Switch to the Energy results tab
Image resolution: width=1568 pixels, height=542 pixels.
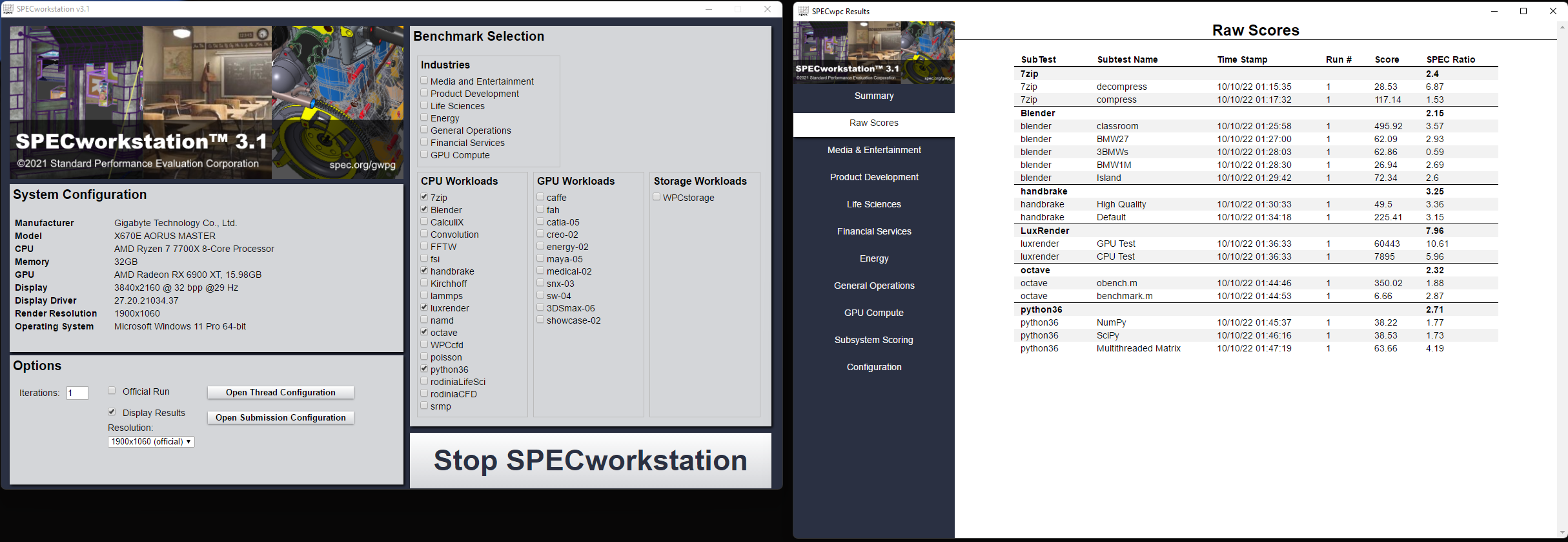click(873, 258)
